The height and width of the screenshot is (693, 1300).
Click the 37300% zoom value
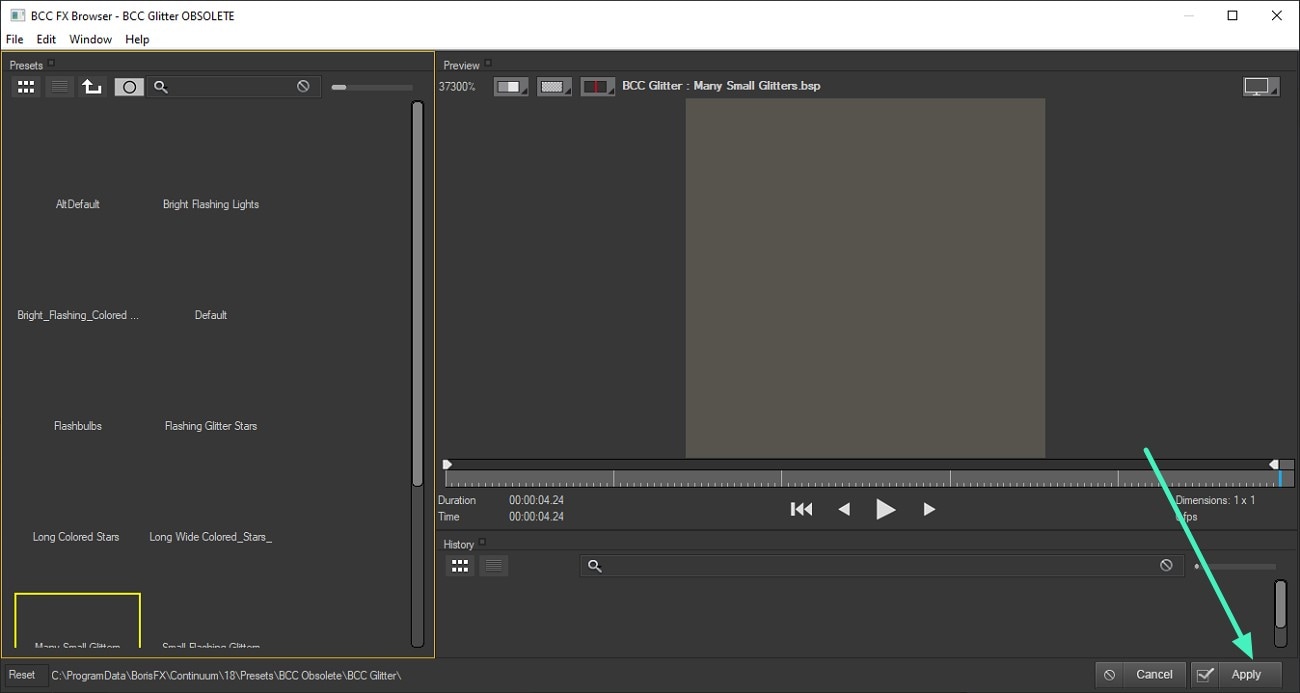[x=457, y=87]
